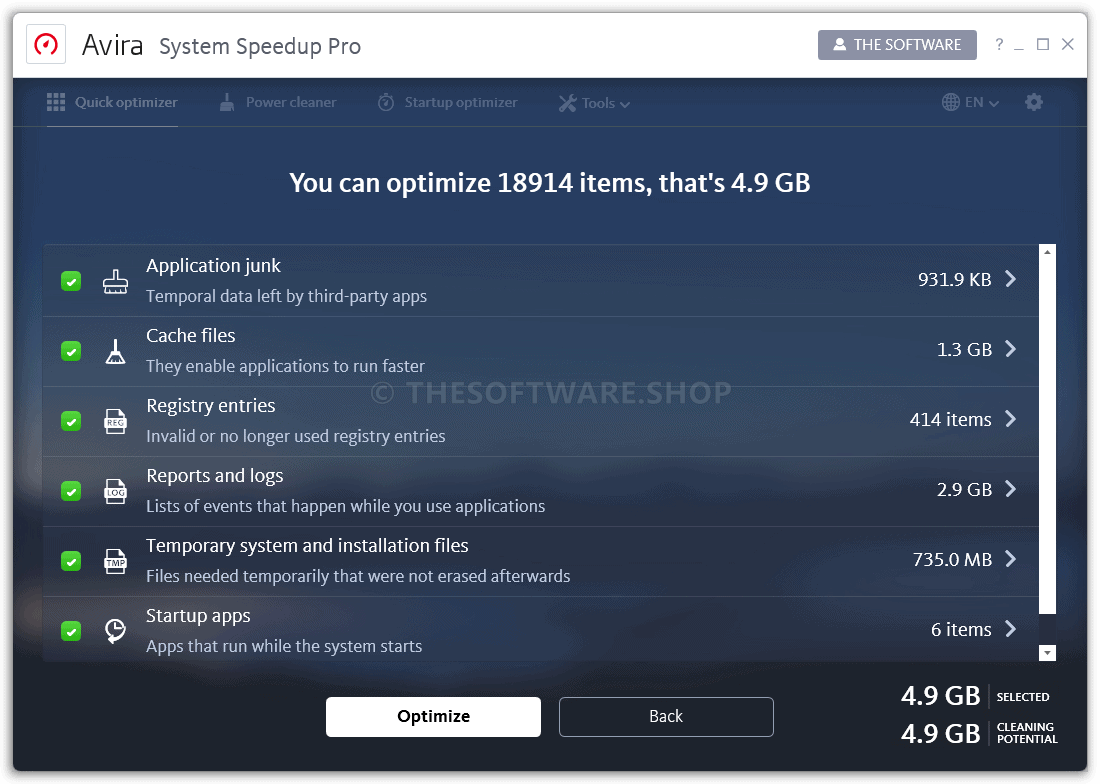The image size is (1100, 784).
Task: Click the 4.9 GB SELECTED value
Action: click(x=941, y=696)
